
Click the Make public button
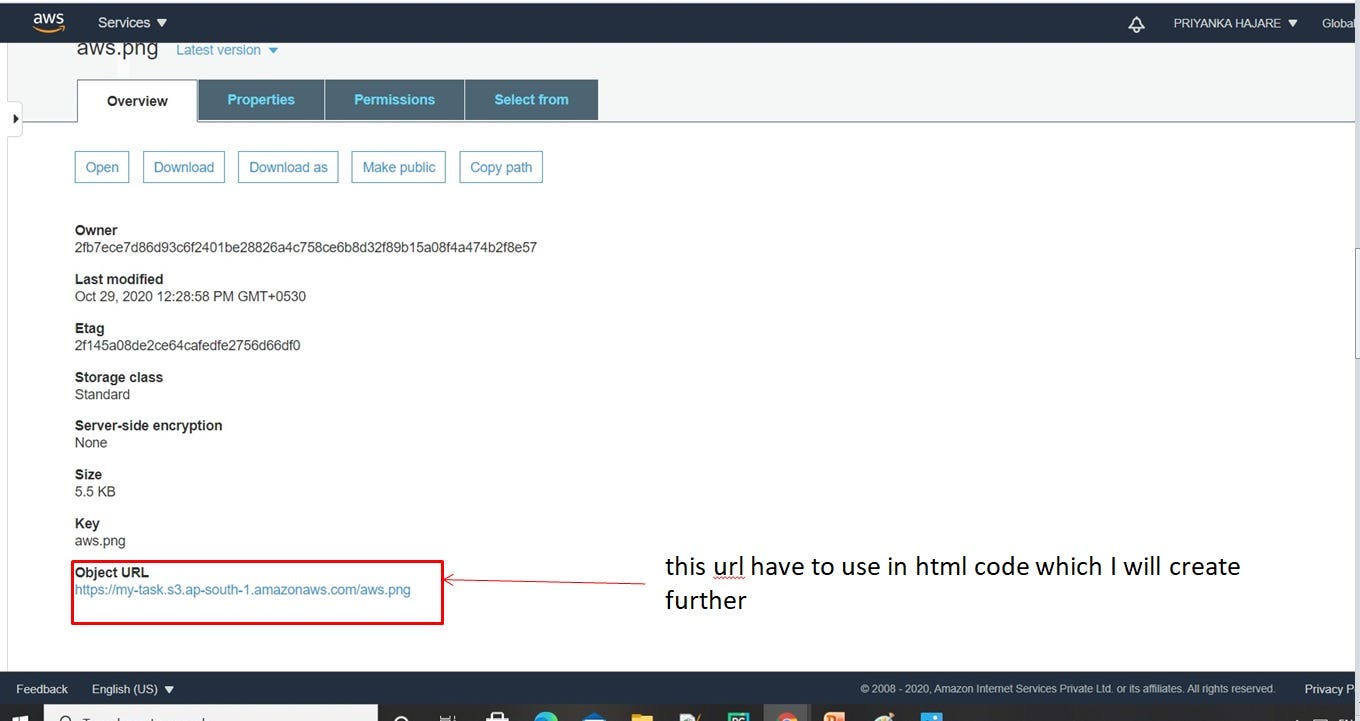399,167
